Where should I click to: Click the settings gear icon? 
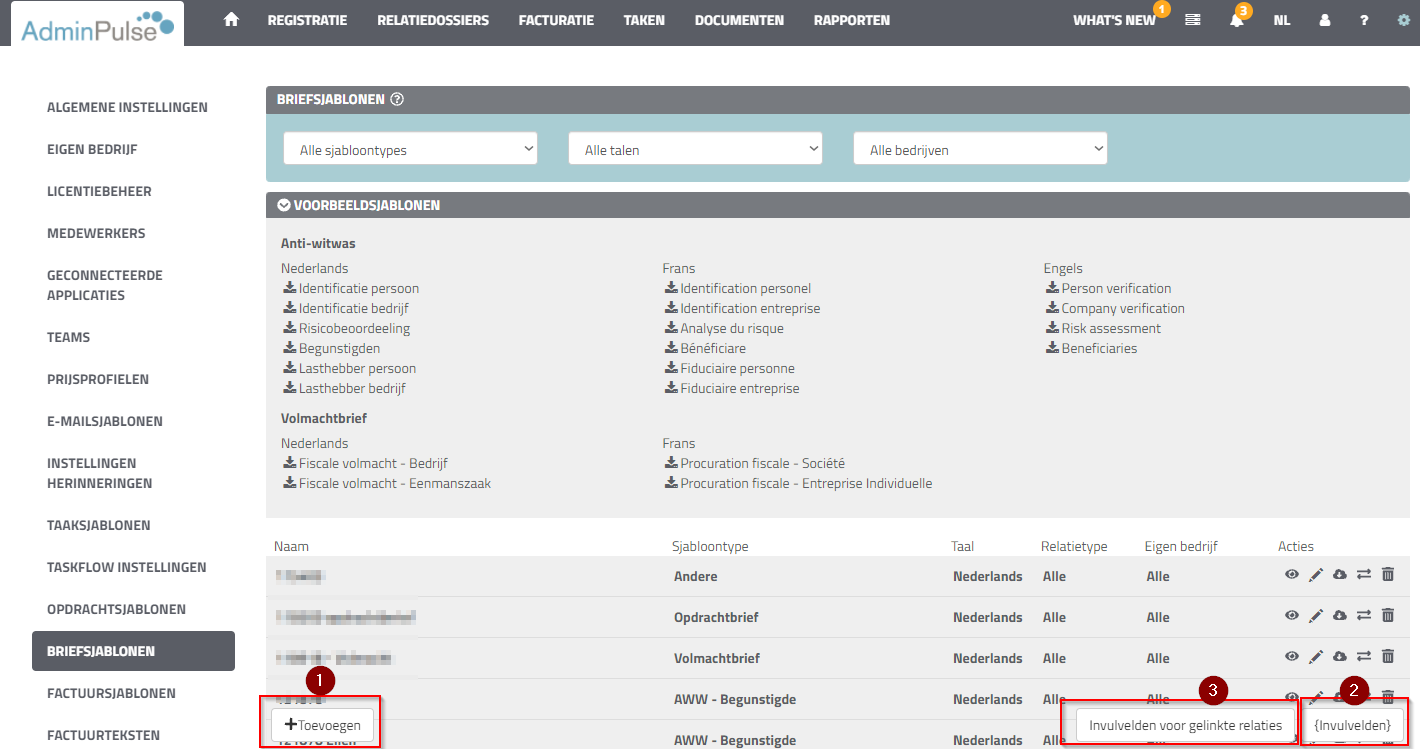click(x=1403, y=19)
